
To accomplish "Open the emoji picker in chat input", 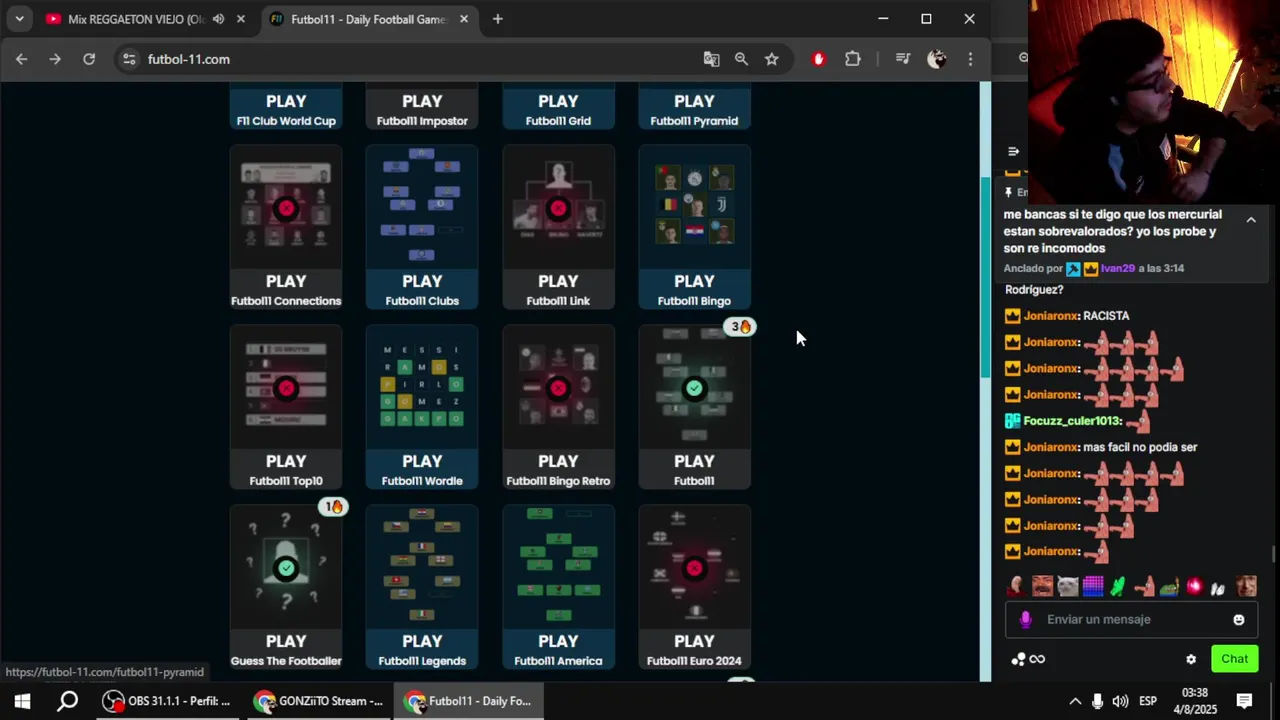I will [x=1239, y=620].
